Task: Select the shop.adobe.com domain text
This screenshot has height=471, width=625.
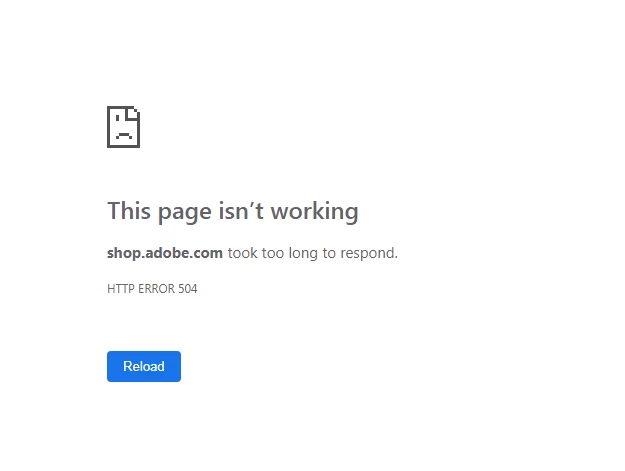Action: pos(165,253)
